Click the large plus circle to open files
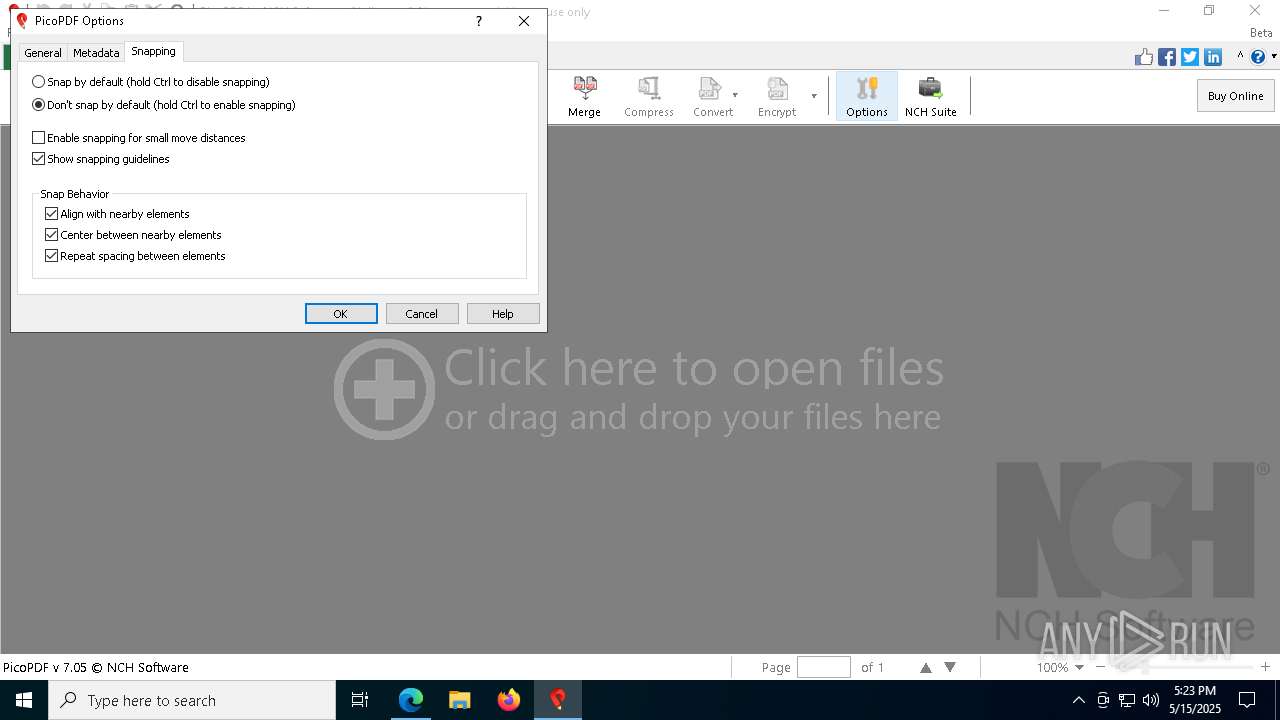 [384, 389]
